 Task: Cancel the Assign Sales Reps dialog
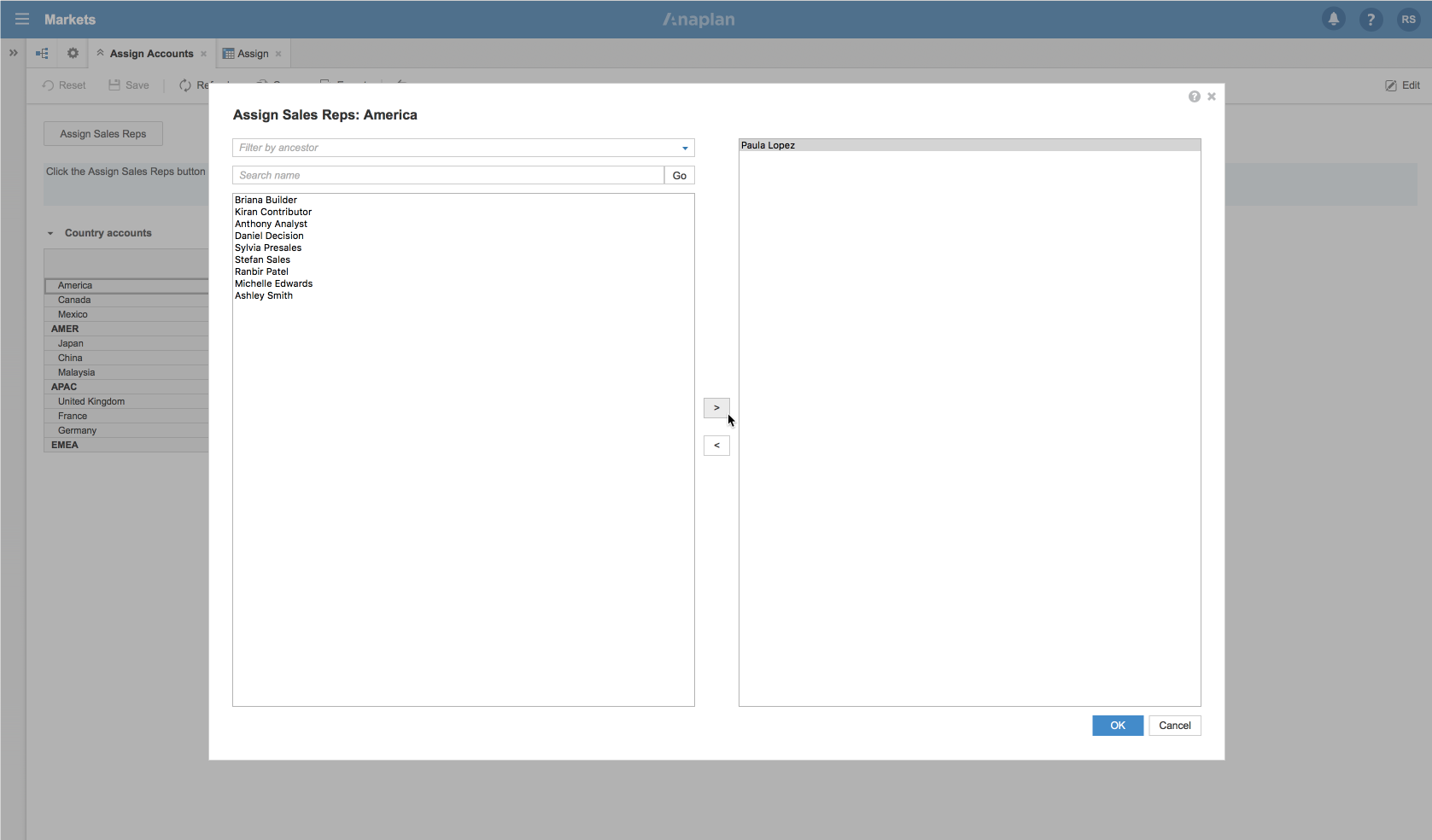coord(1174,725)
